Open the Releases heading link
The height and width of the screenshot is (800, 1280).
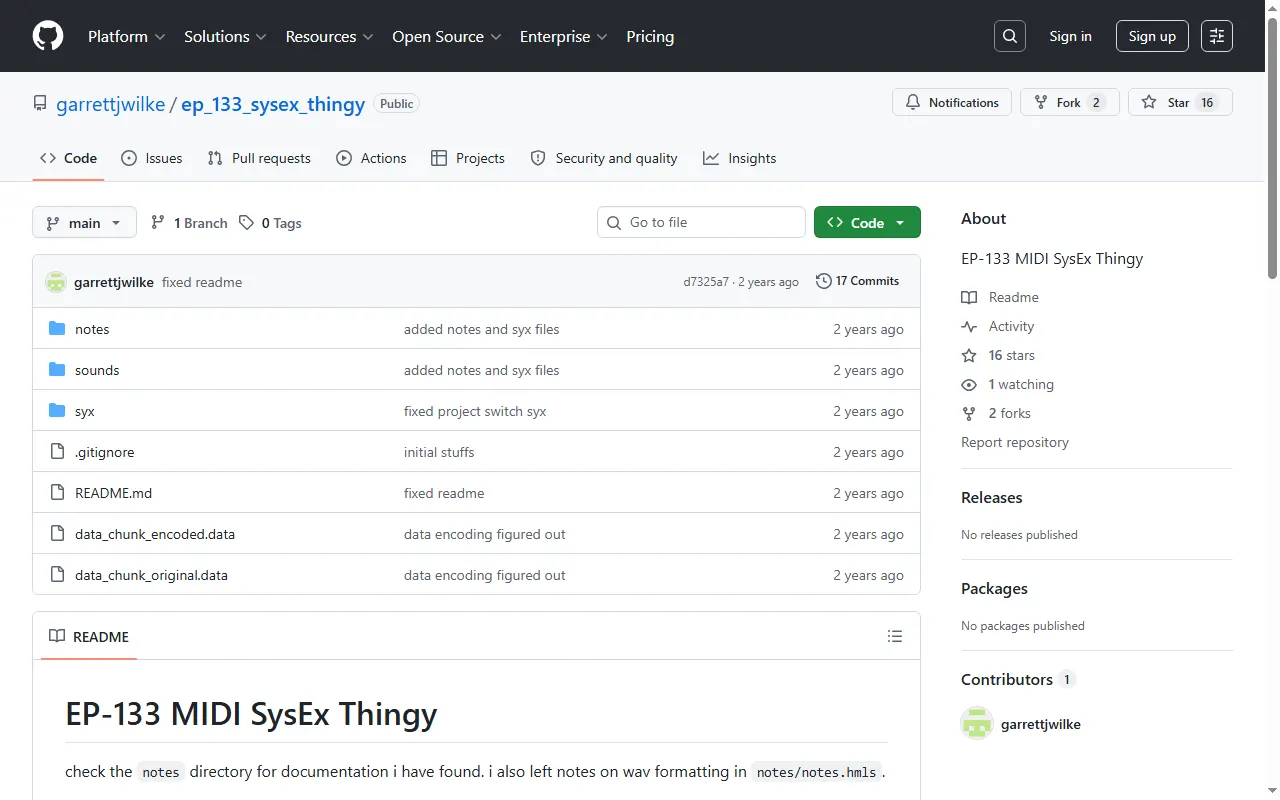click(x=992, y=497)
